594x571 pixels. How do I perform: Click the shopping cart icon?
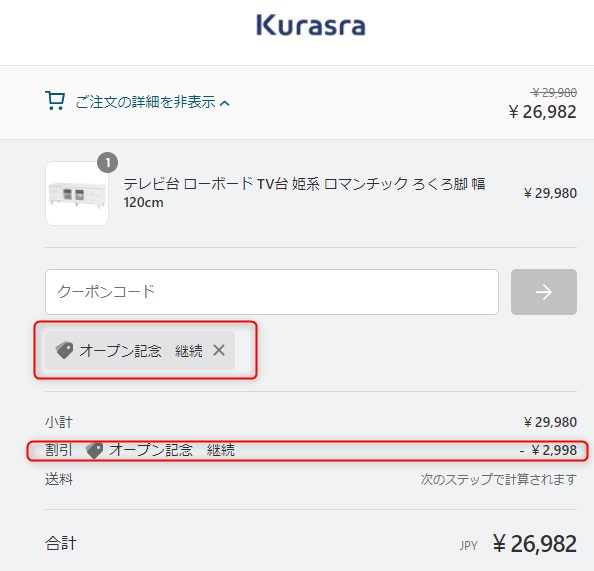click(x=55, y=101)
